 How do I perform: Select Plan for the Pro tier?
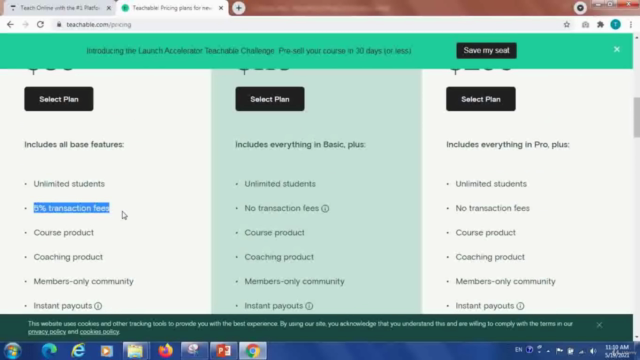tap(270, 99)
